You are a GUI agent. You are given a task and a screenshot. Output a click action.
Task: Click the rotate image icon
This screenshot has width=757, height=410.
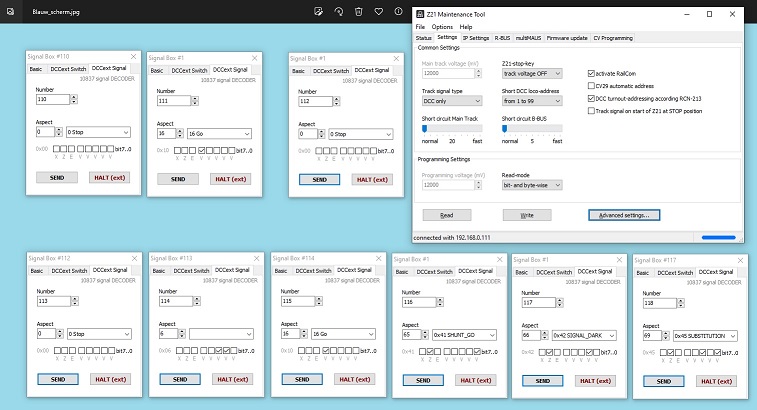[338, 12]
